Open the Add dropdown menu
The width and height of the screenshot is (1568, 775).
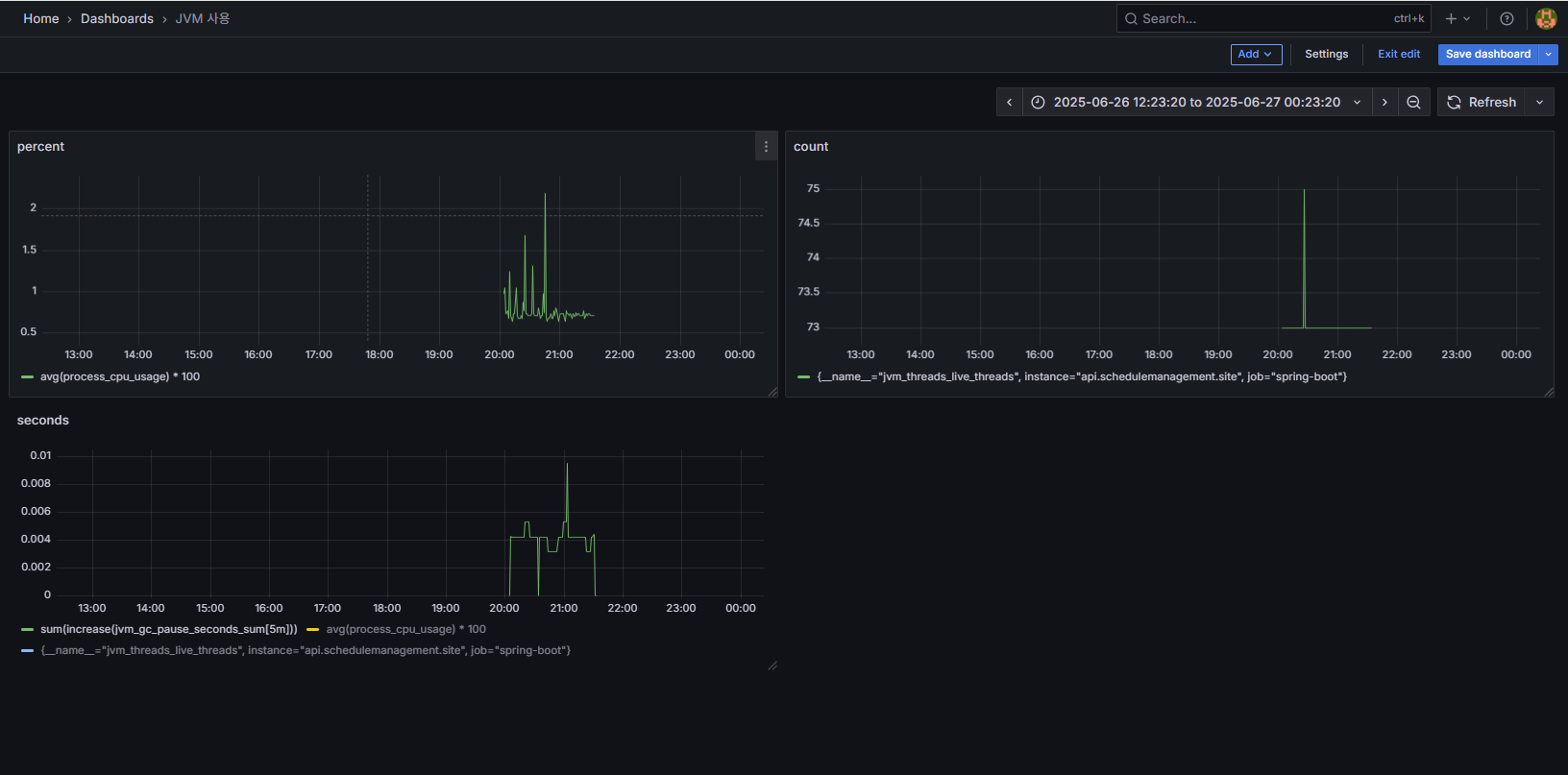click(x=1256, y=54)
